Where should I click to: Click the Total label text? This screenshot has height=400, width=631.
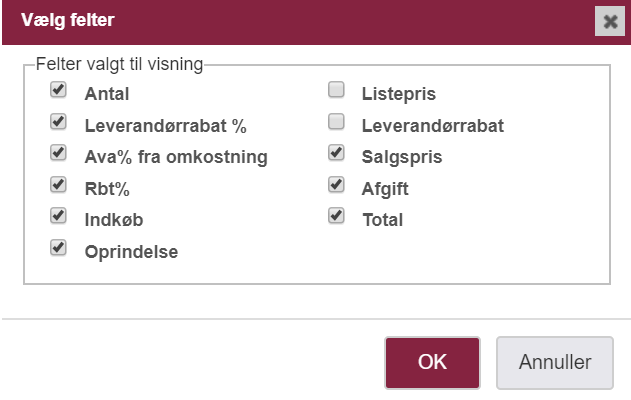(383, 220)
